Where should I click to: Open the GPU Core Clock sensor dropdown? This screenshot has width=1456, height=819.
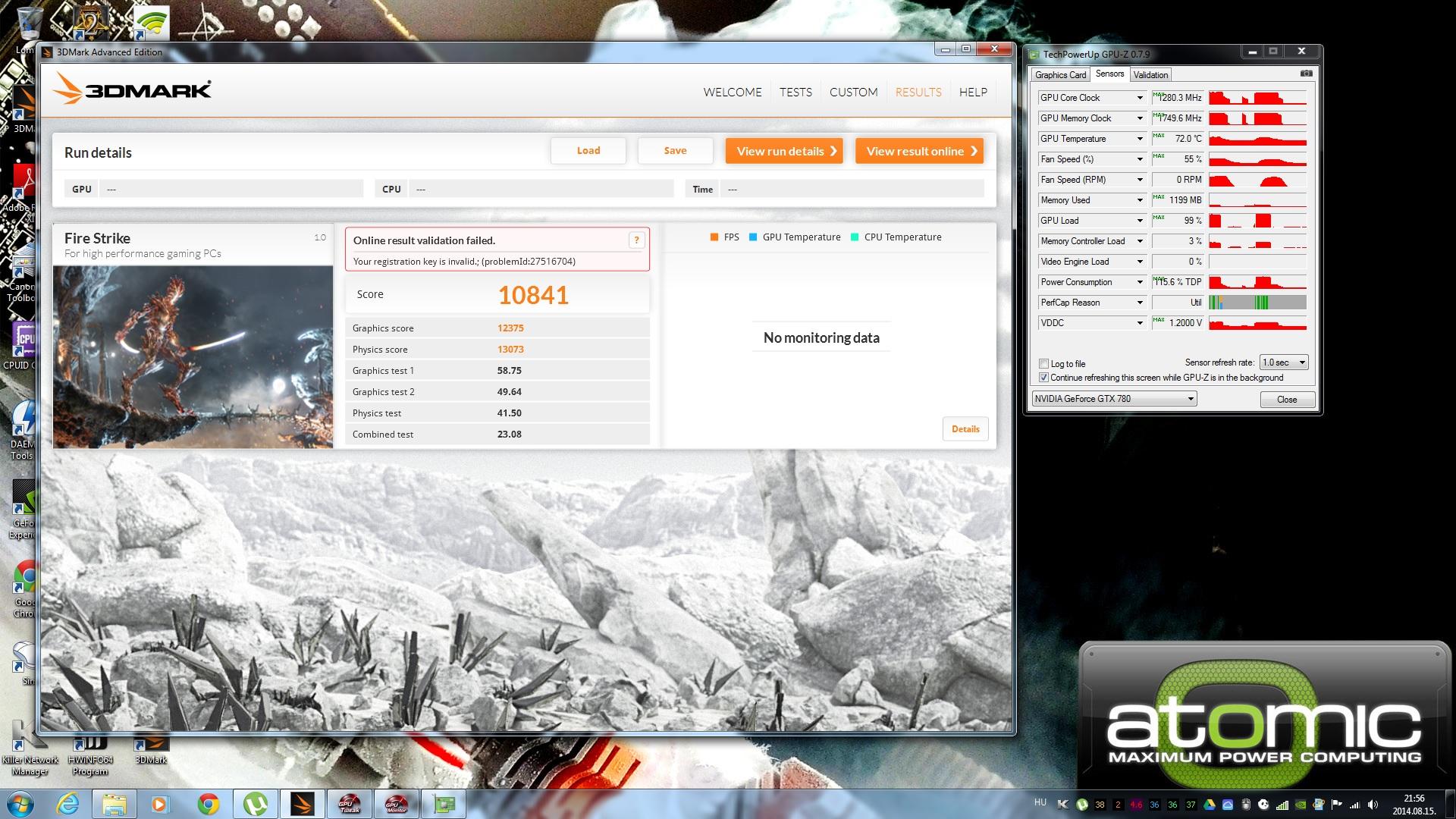click(x=1139, y=98)
